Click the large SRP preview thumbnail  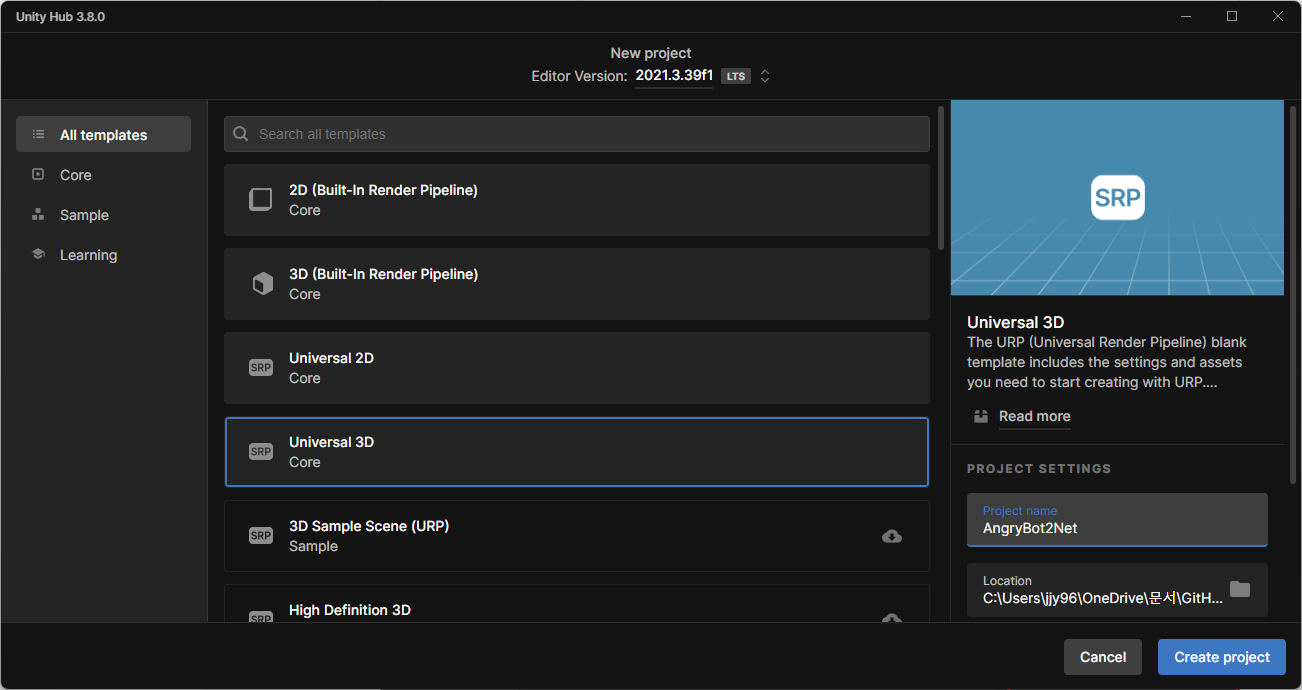tap(1117, 197)
